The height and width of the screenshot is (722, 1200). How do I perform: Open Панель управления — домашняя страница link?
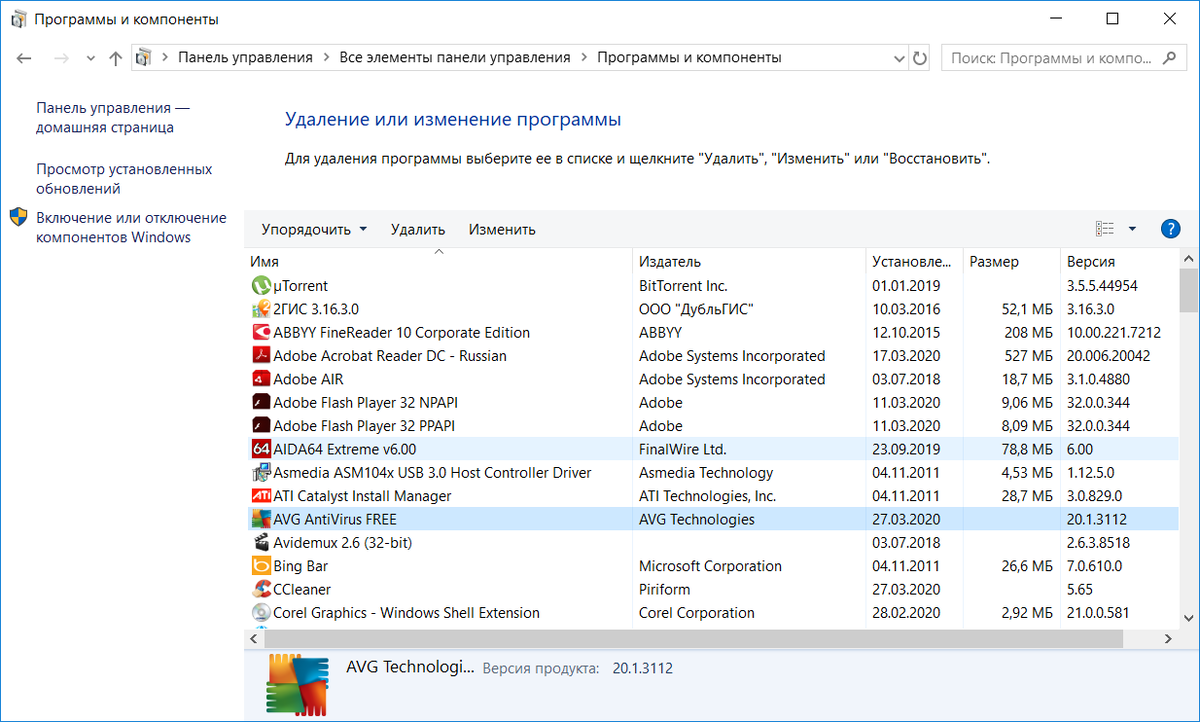113,117
